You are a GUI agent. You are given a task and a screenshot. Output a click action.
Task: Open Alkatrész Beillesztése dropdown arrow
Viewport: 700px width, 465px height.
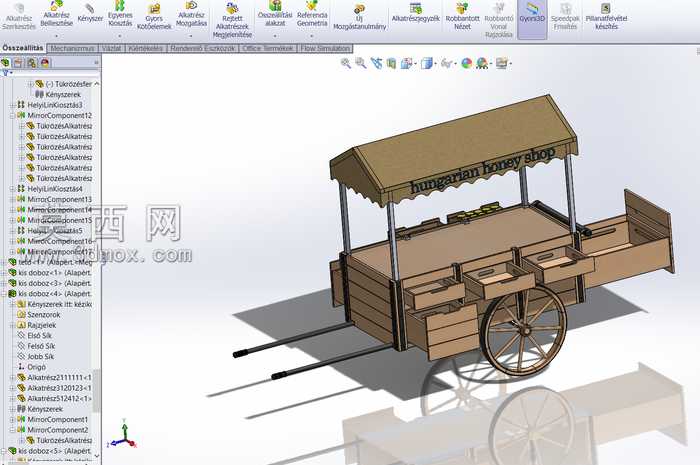coord(56,35)
